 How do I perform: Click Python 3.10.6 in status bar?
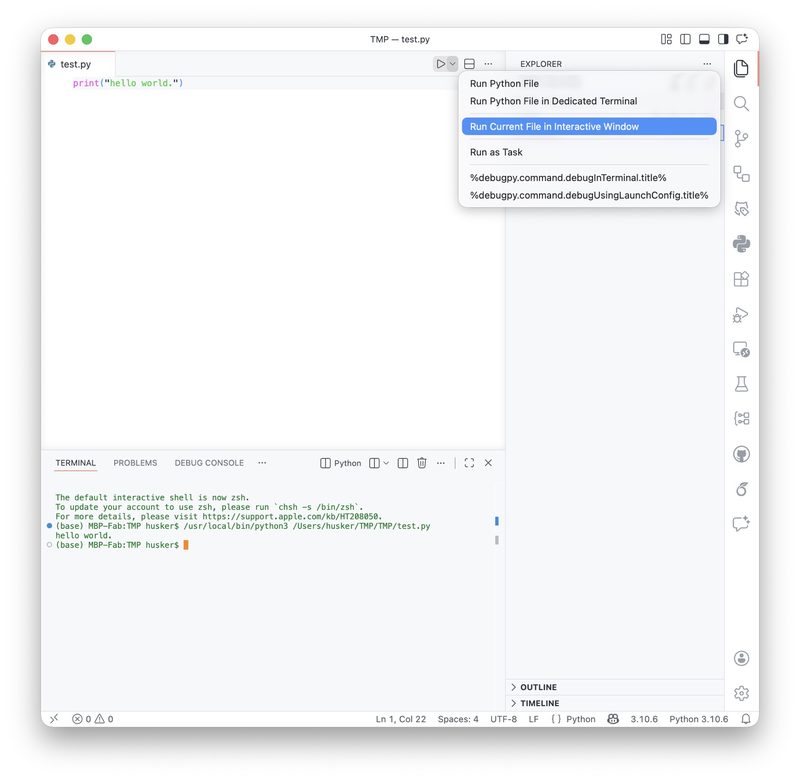pos(698,719)
